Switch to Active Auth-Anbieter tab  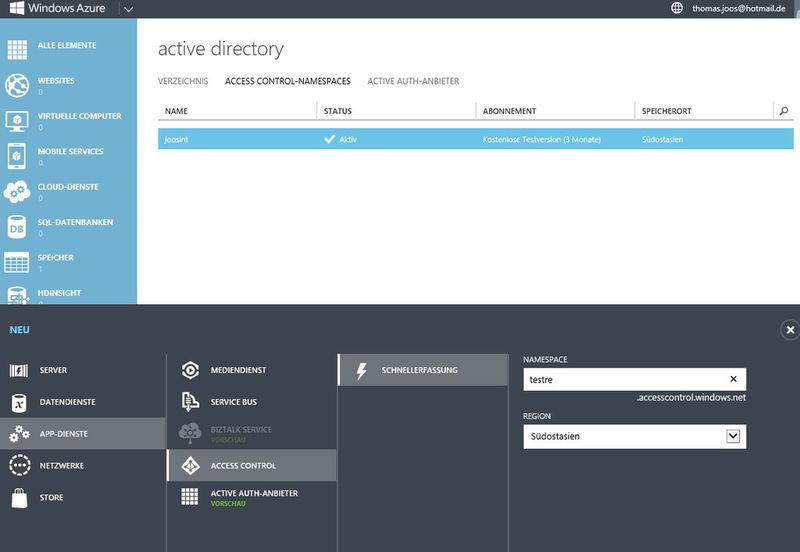coord(413,81)
